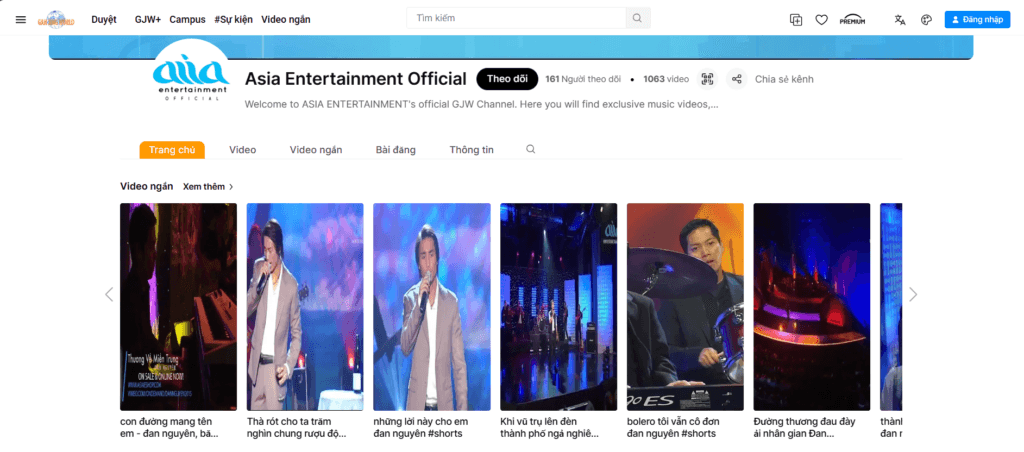This screenshot has width=1024, height=452.
Task: Open Video ngắn in top navigation
Action: coord(286,20)
